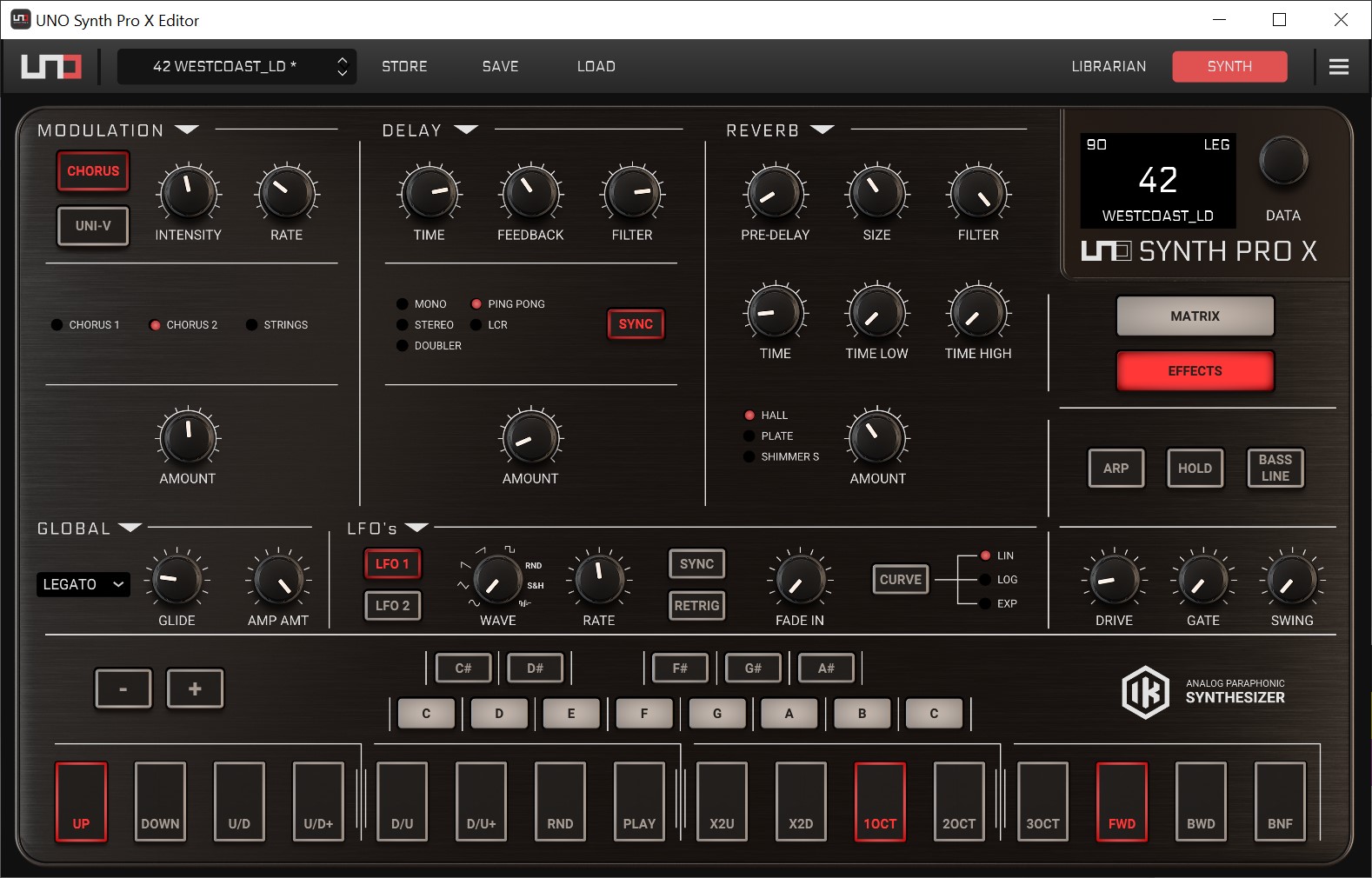This screenshot has height=878, width=1372.
Task: Open the hamburger menu icon
Action: 1339,66
